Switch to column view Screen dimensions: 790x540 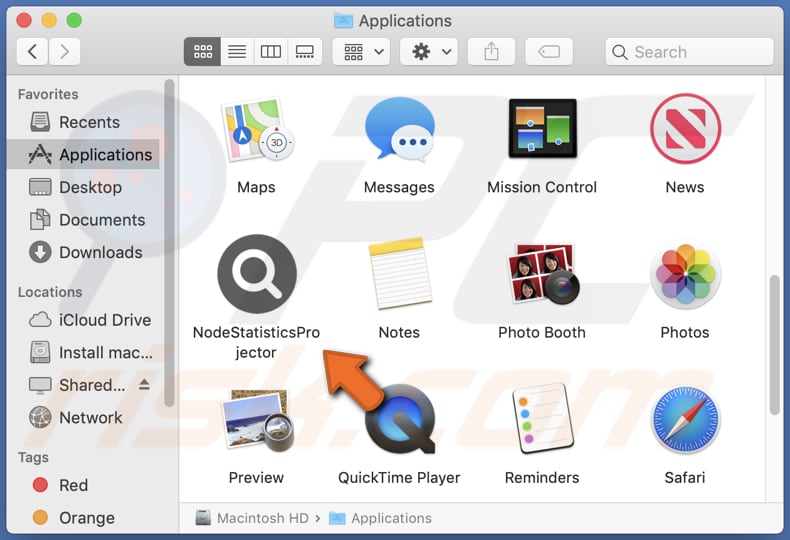tap(271, 51)
